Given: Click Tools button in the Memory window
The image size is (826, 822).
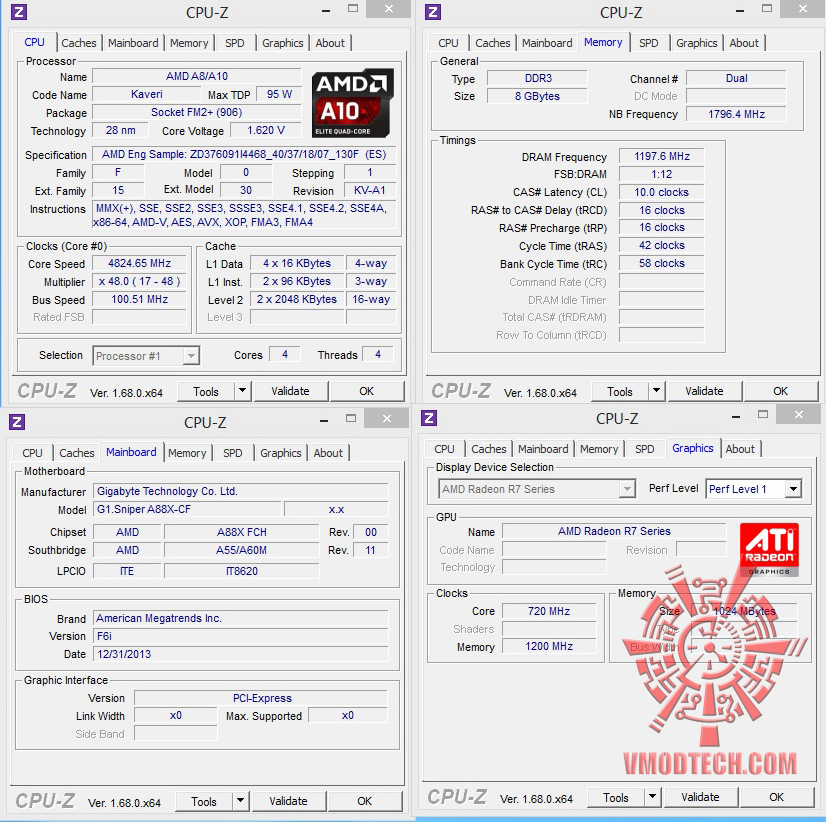Looking at the screenshot, I should 620,391.
